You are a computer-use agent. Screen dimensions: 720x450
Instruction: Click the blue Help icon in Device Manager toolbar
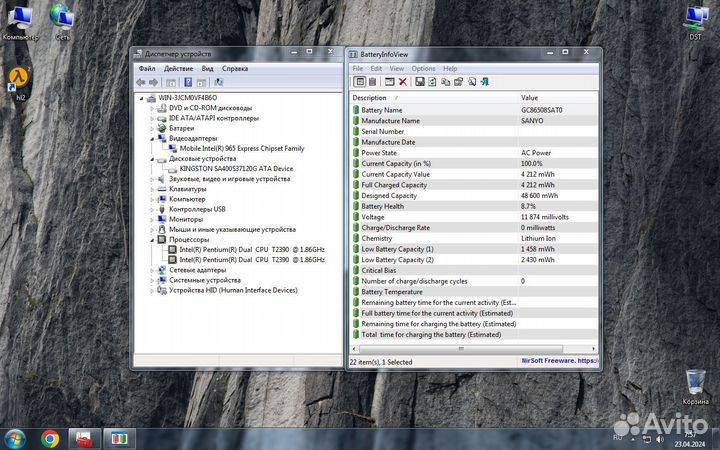(x=188, y=83)
